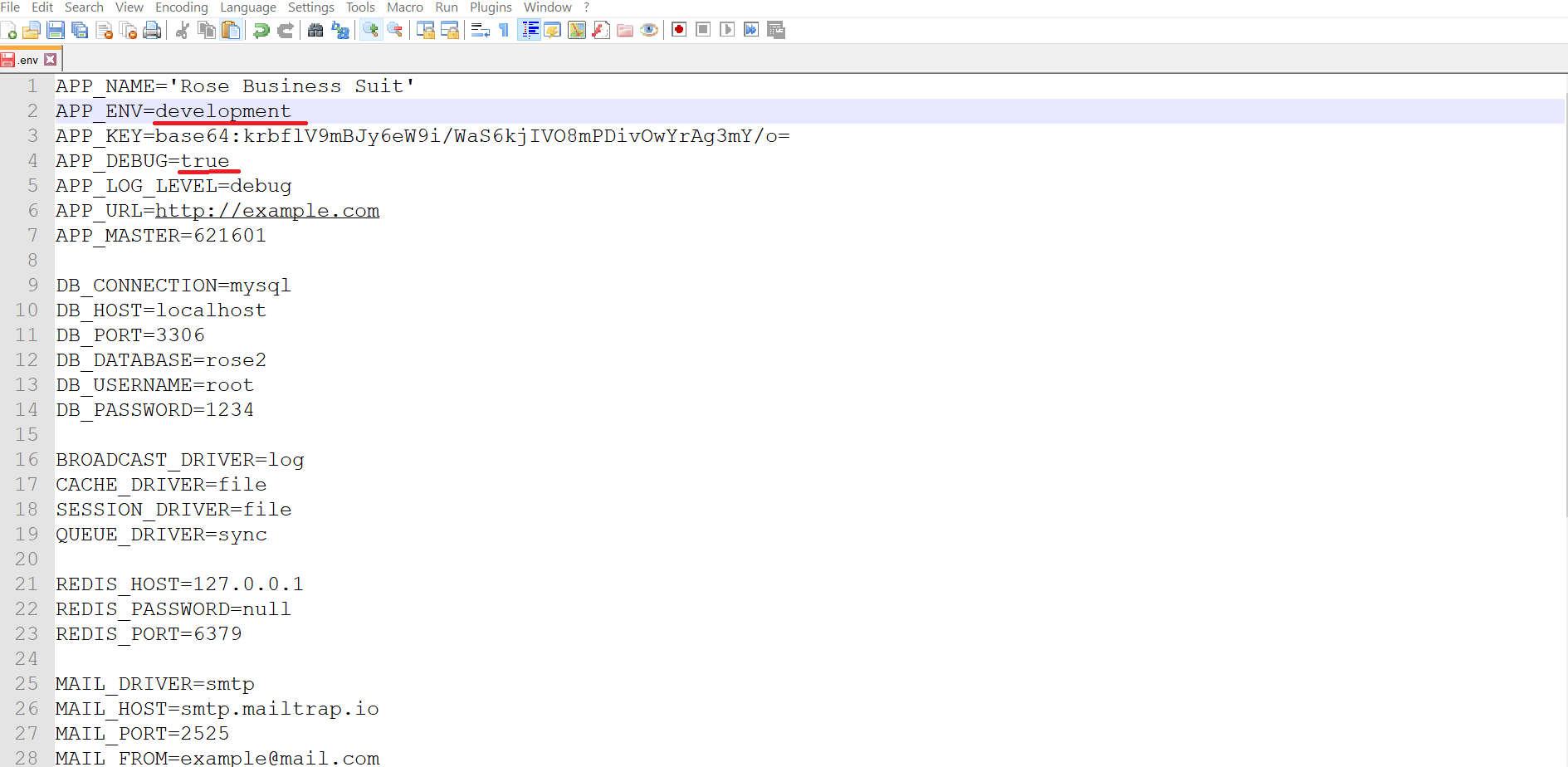Image resolution: width=1568 pixels, height=767 pixels.
Task: Expand the Plugins menu
Action: 491,7
